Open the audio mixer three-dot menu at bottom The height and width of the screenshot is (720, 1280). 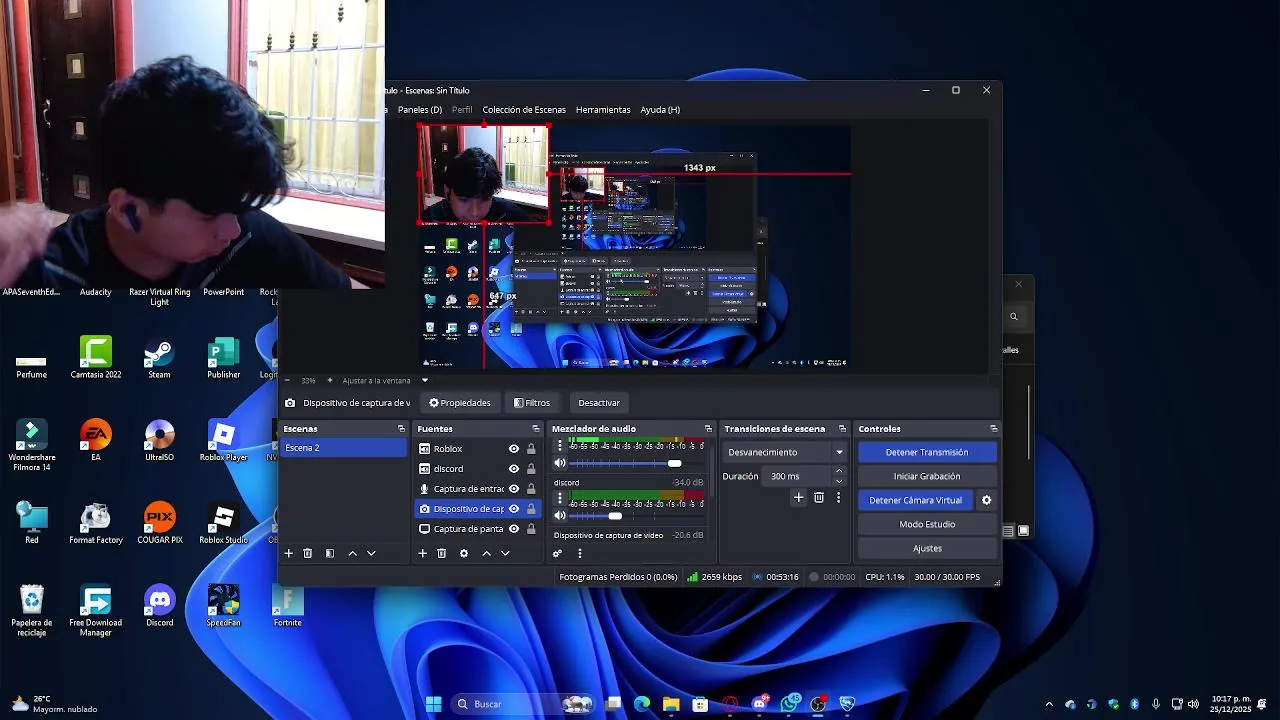[x=579, y=553]
